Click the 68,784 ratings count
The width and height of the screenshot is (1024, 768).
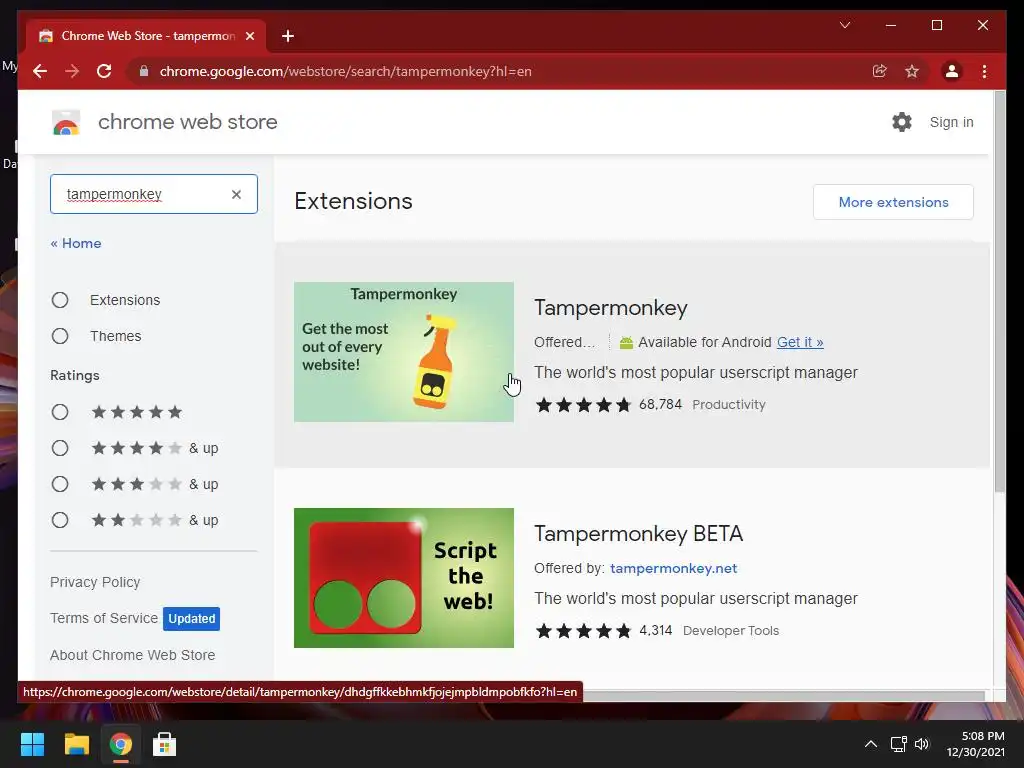(660, 404)
